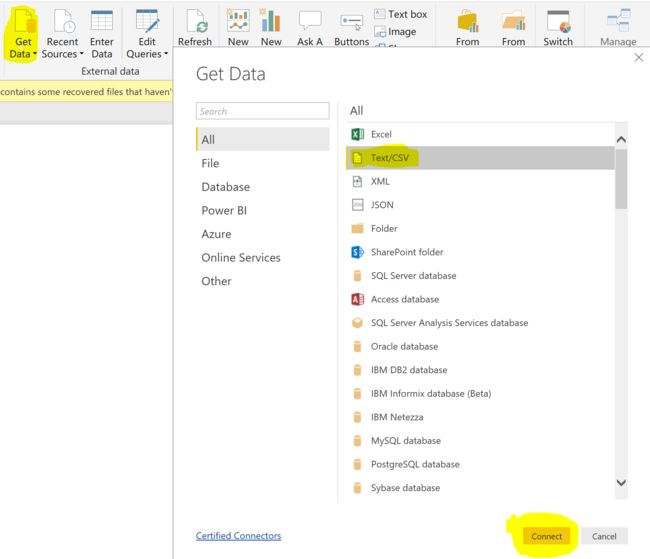Screen dimensions: 650x559
Task: Click the scroll down arrow in the list
Action: point(621,483)
